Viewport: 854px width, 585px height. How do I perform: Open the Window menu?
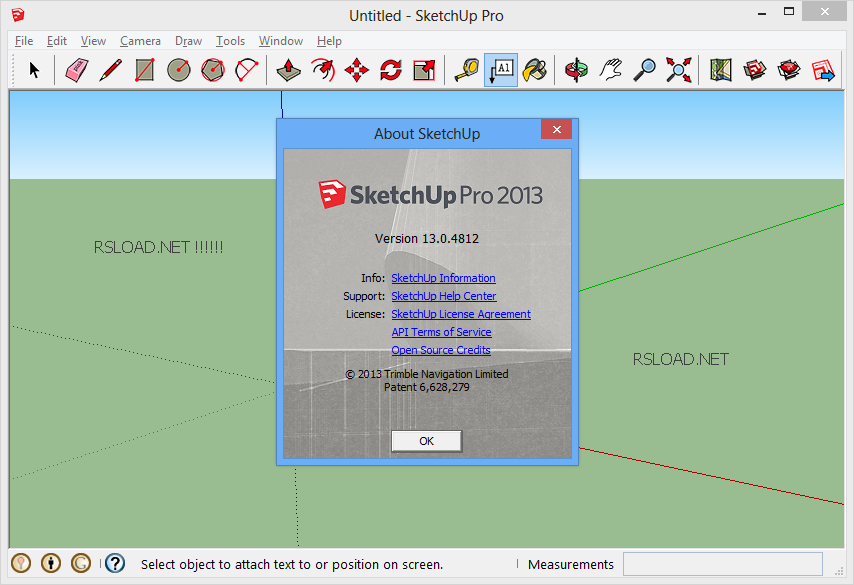280,41
